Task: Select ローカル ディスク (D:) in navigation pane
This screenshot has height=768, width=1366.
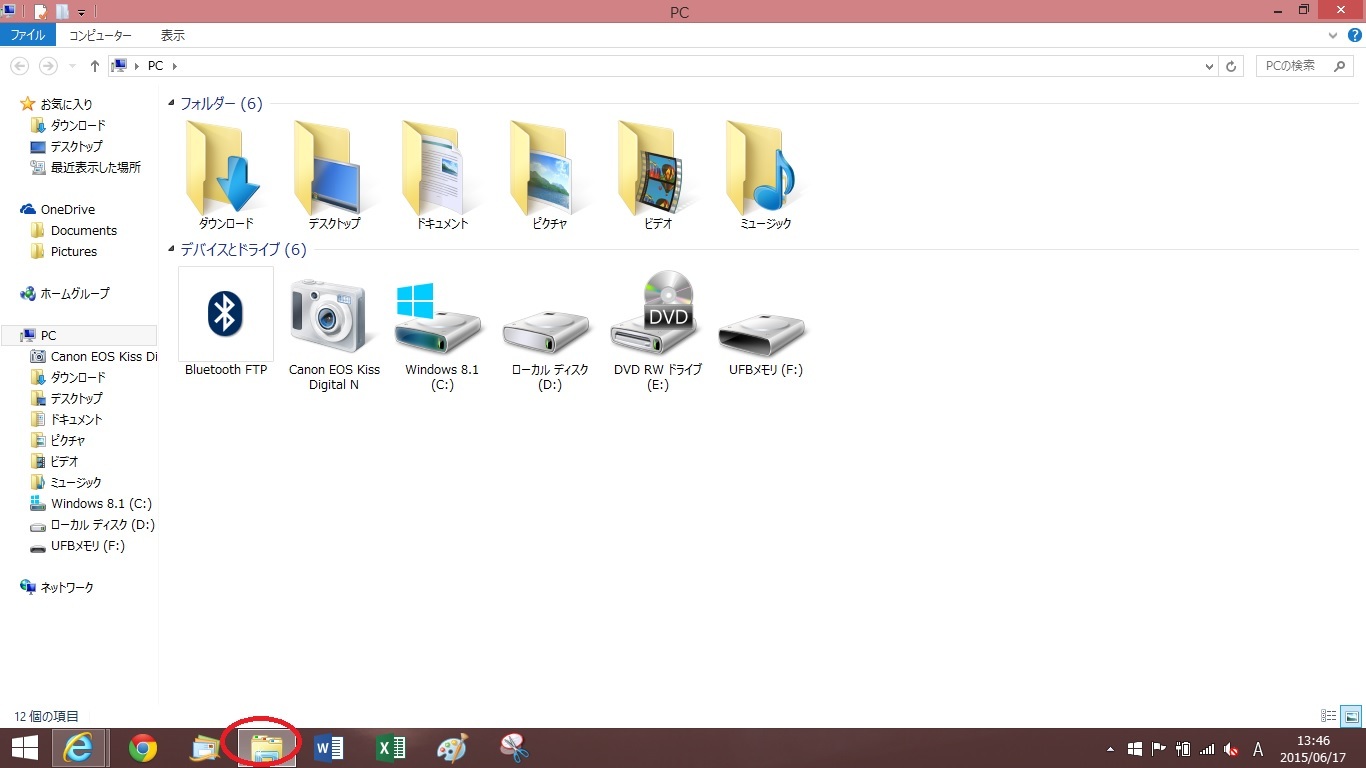Action: pyautogui.click(x=102, y=524)
